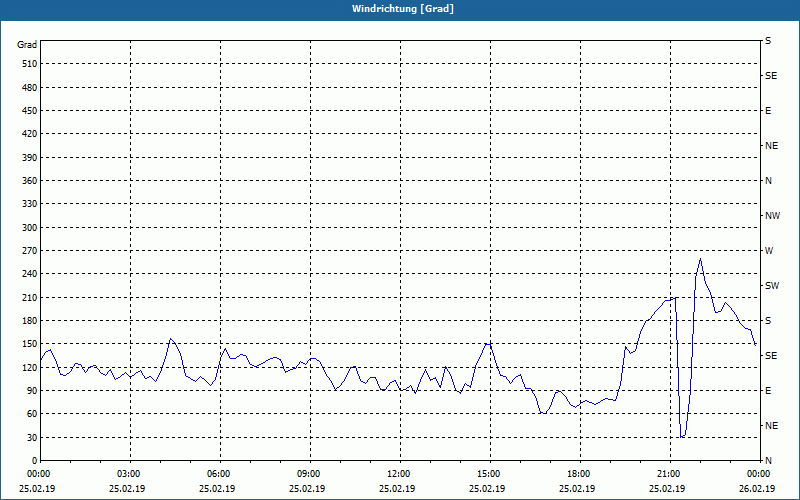The height and width of the screenshot is (500, 800).
Task: Select the 210 degree axis label
Action: (29, 297)
